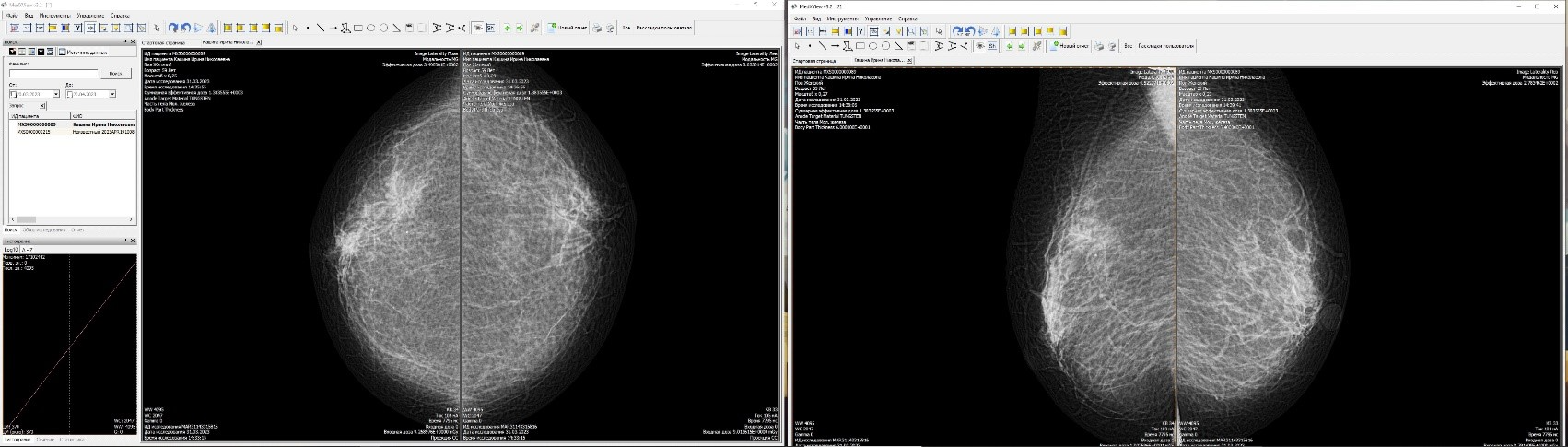Switch to Сечение tab below histogram
The height and width of the screenshot is (447, 1568).
coord(46,441)
